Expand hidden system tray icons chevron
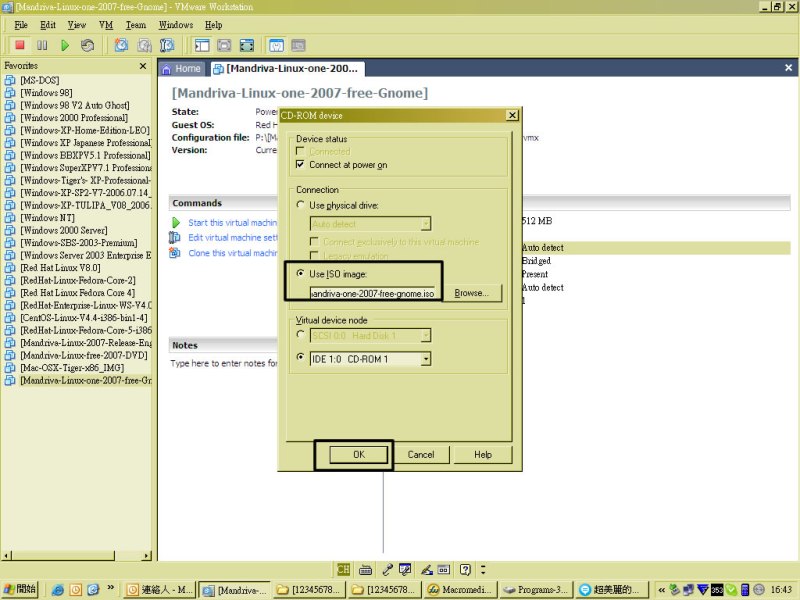Image resolution: width=800 pixels, height=600 pixels. click(x=661, y=590)
